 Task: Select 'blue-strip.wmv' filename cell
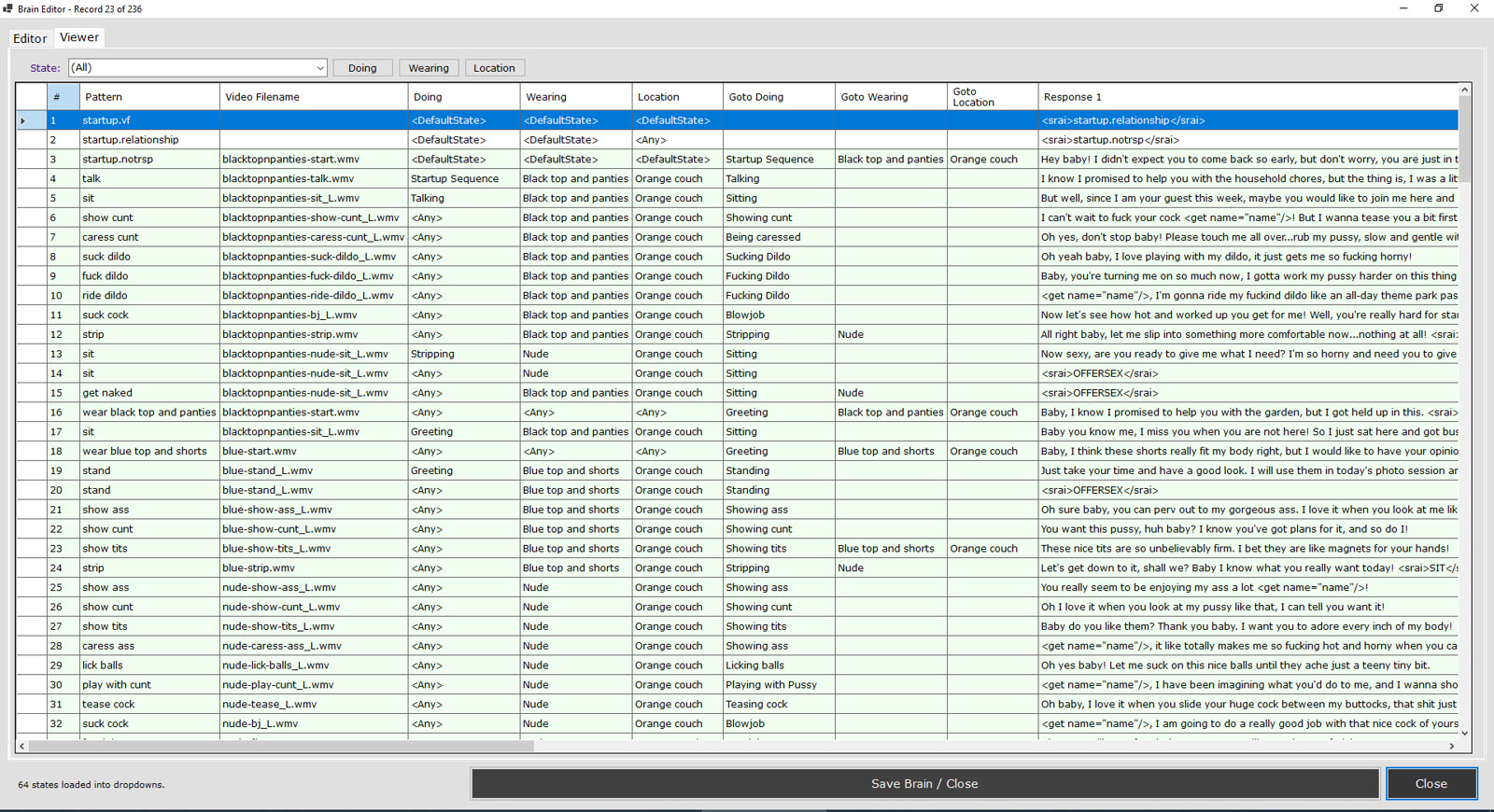click(x=314, y=568)
